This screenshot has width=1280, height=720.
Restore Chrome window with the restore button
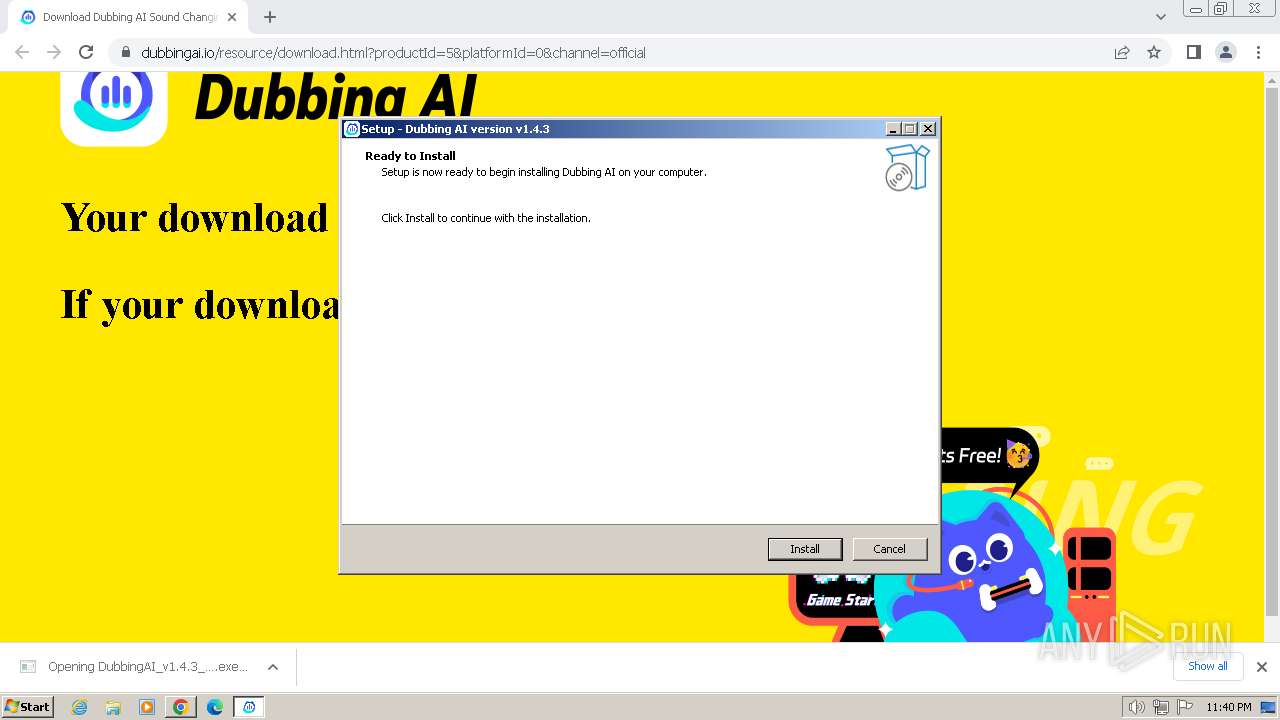(1221, 8)
